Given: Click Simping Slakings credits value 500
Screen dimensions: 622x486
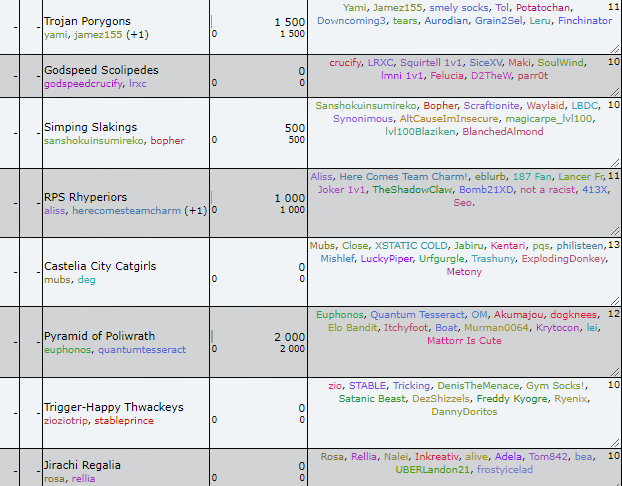Looking at the screenshot, I should [295, 128].
